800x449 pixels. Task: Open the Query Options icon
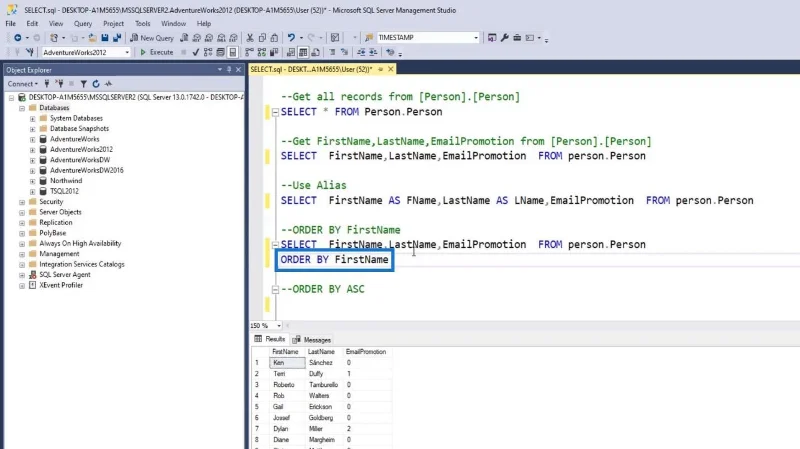click(x=220, y=52)
